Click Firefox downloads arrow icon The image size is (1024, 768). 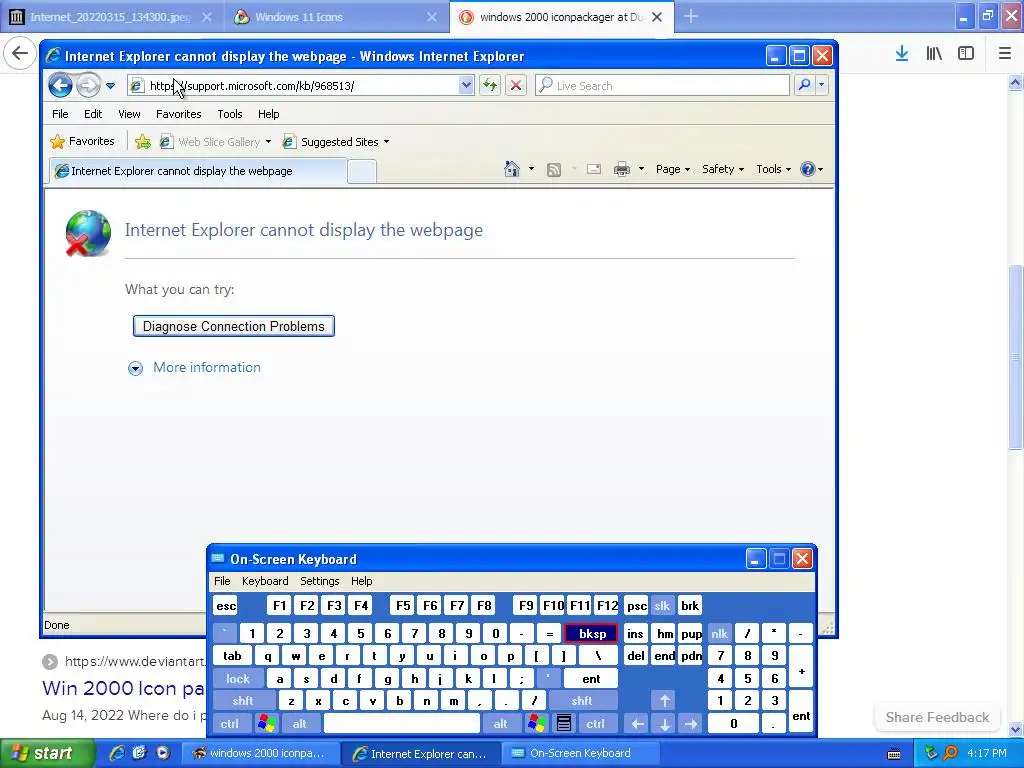click(902, 54)
